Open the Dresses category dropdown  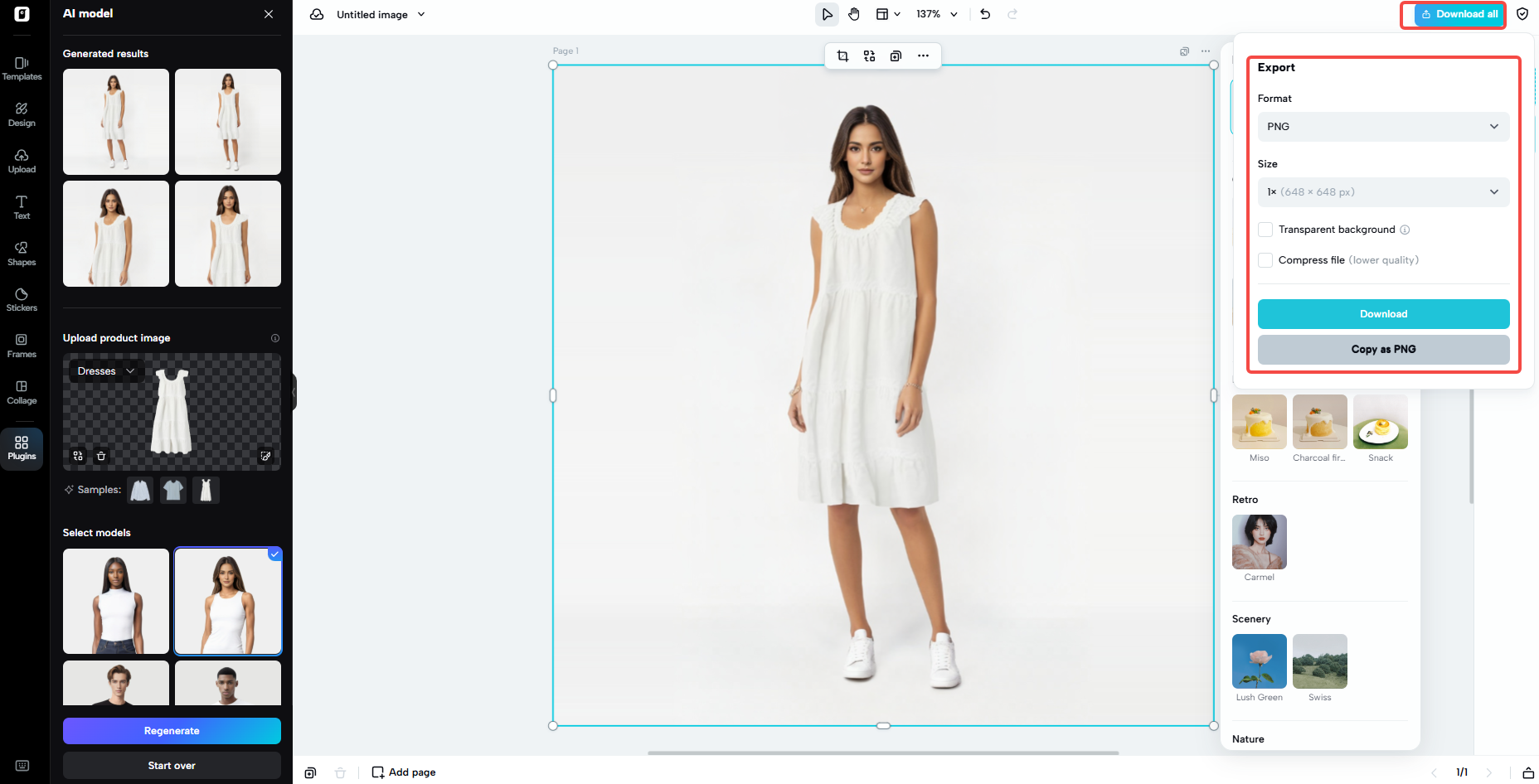pyautogui.click(x=104, y=370)
